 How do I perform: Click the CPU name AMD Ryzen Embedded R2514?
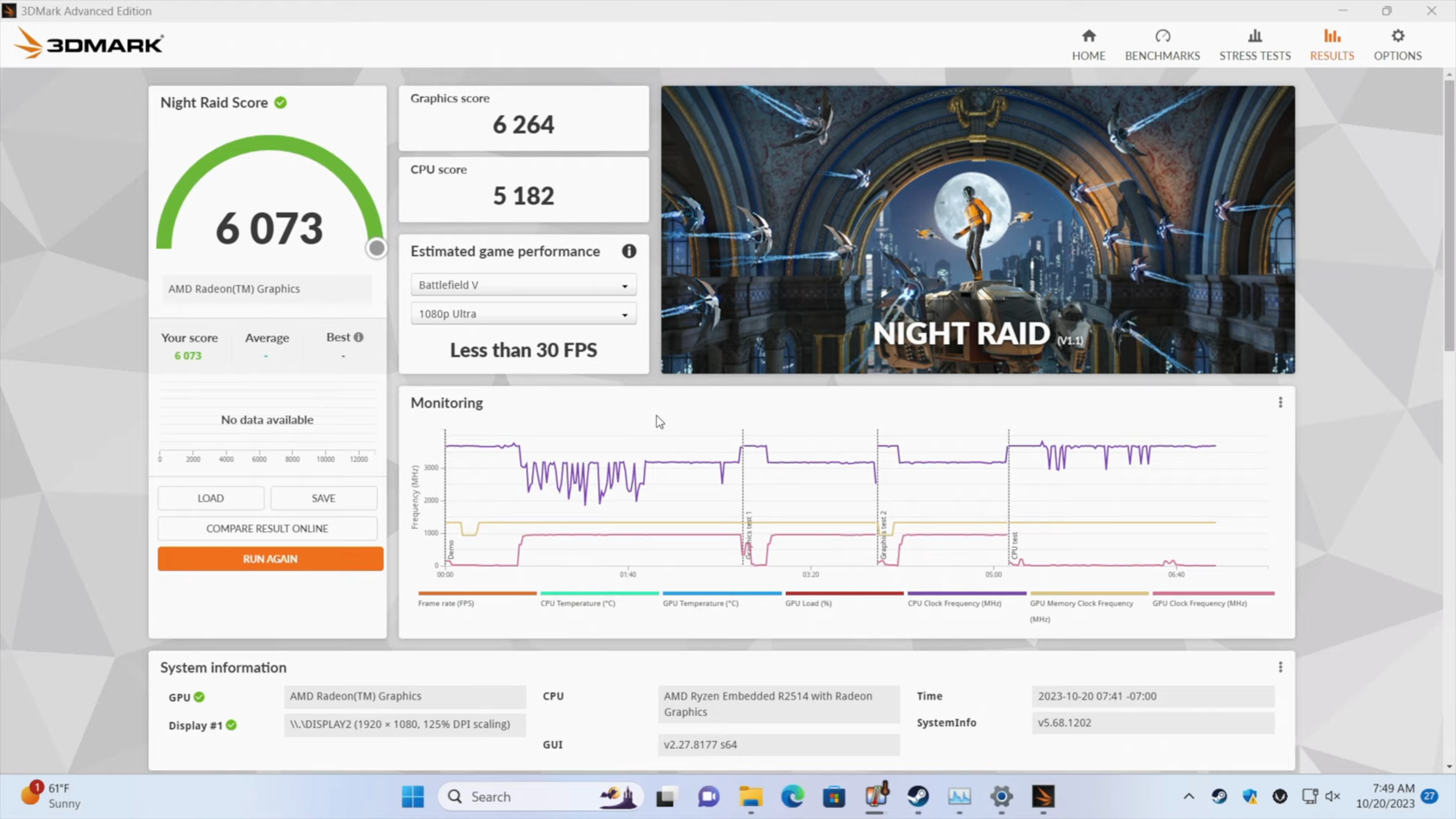(779, 704)
